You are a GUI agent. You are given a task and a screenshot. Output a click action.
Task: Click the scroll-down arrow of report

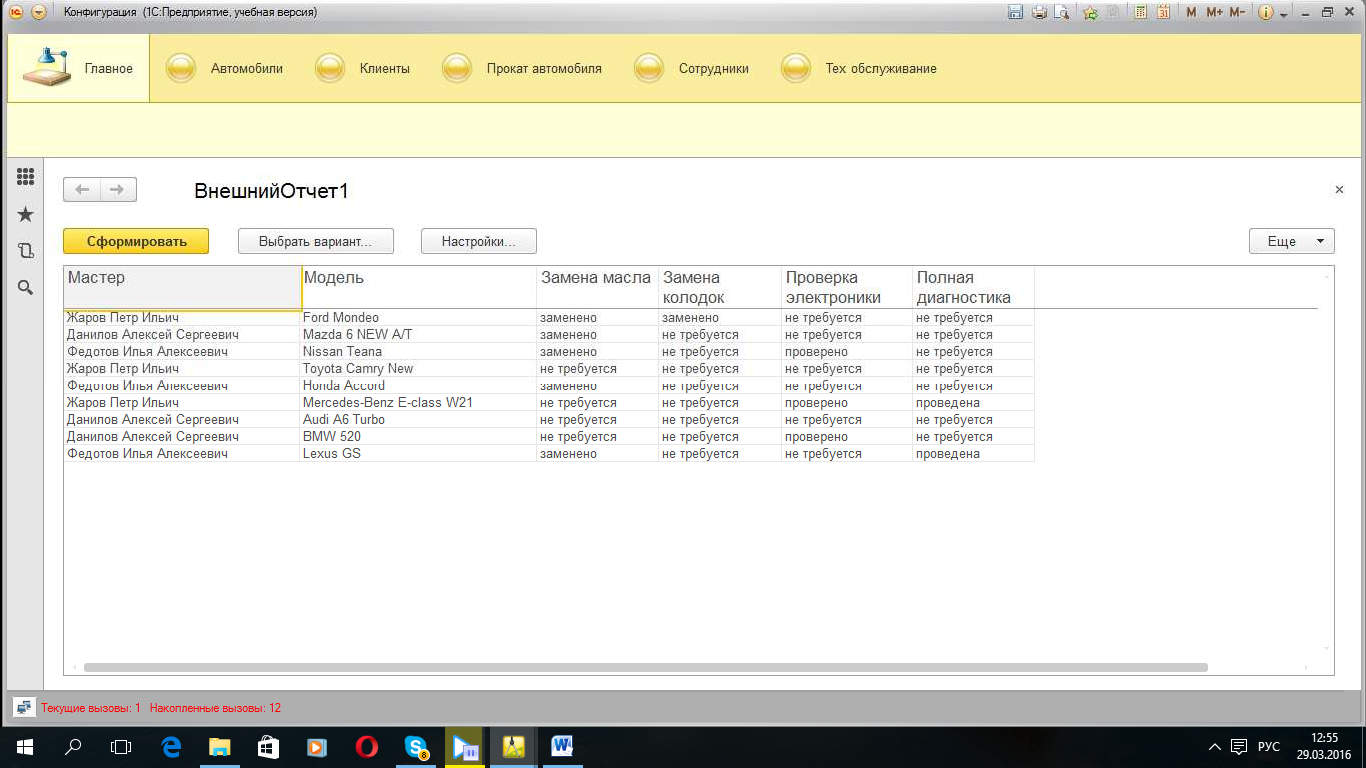pyautogui.click(x=1327, y=649)
